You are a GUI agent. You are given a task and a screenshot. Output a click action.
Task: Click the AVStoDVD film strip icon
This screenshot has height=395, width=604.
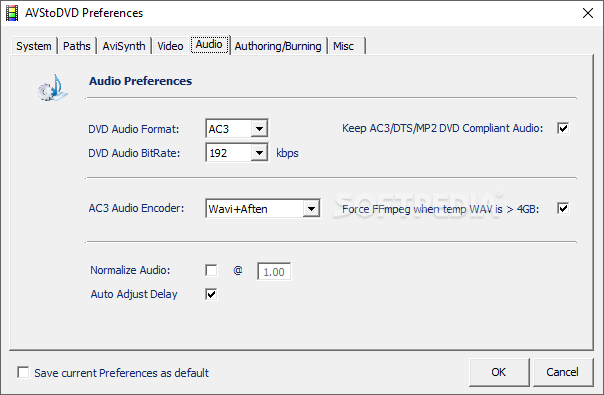[12, 13]
